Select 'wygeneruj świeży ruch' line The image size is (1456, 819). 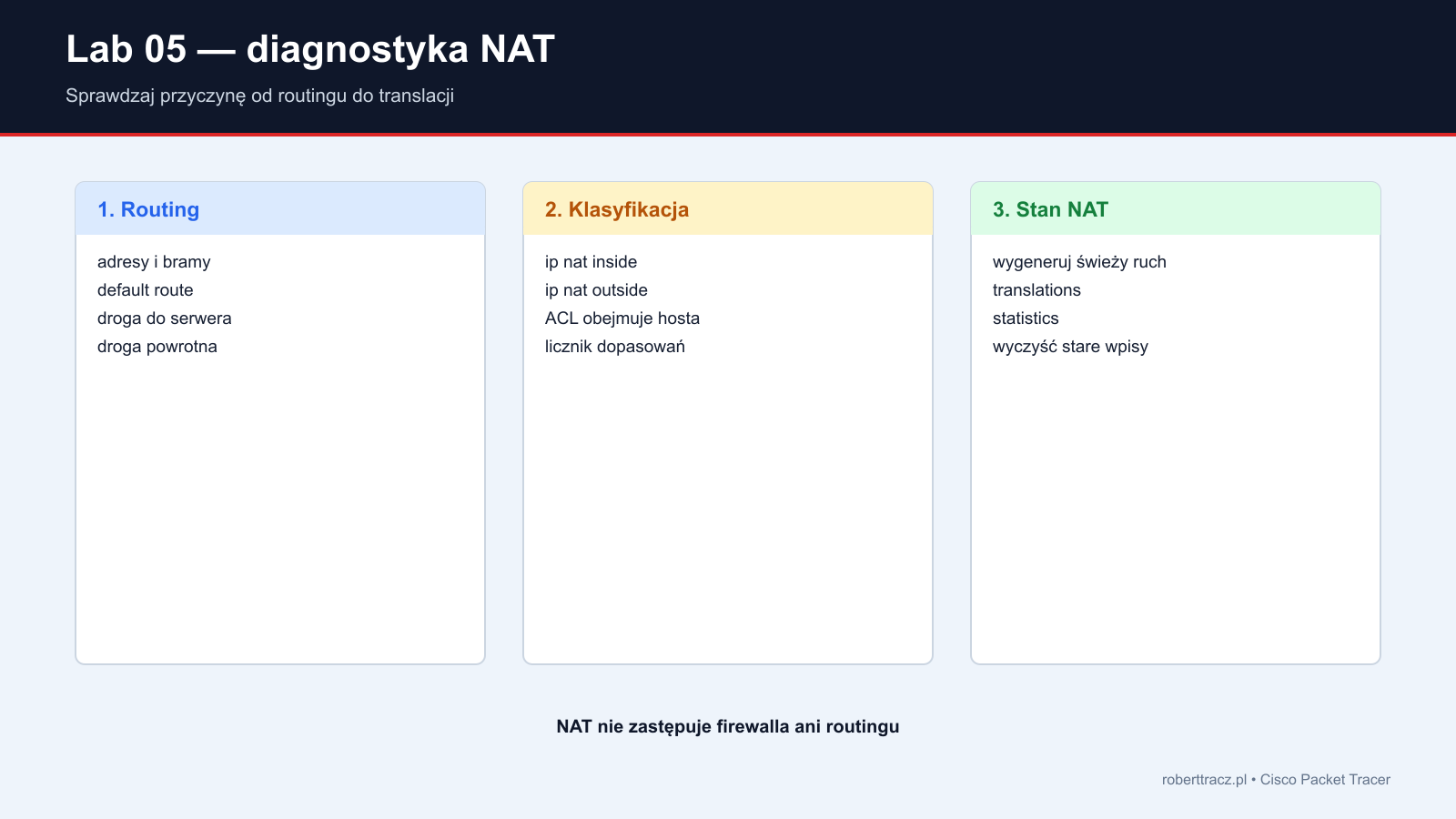(1079, 262)
